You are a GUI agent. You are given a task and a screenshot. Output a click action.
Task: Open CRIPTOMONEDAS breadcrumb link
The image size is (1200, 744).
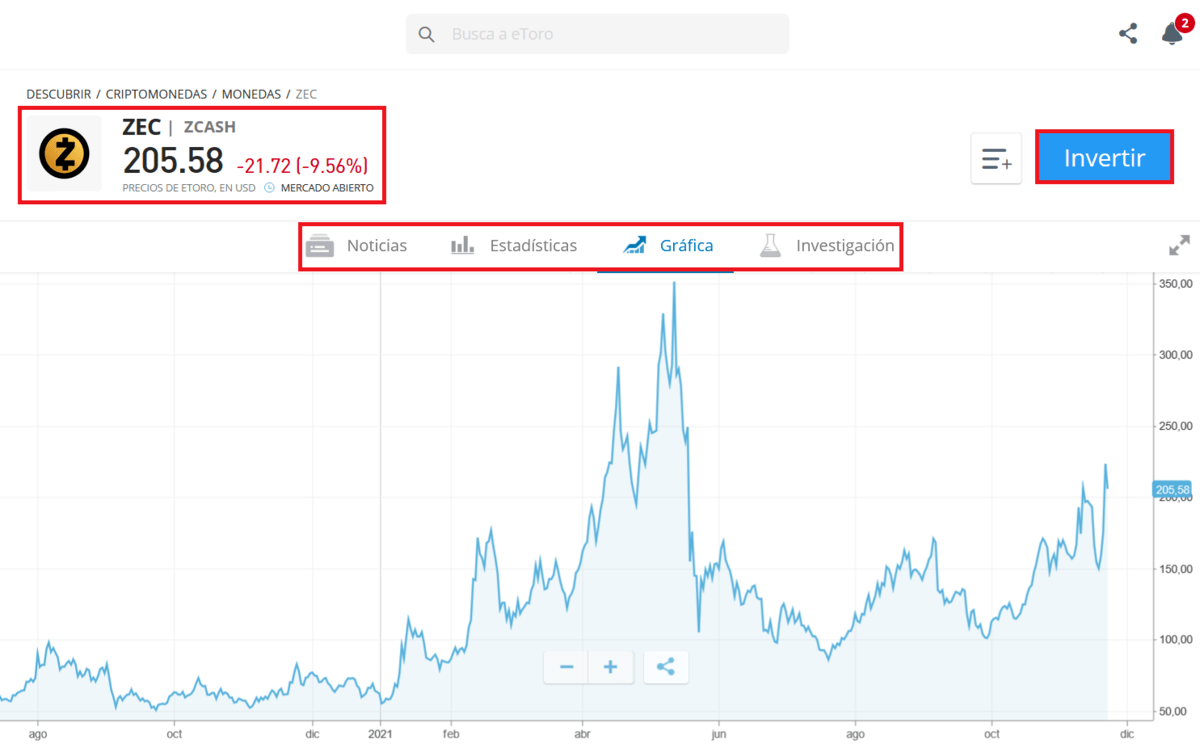pos(156,94)
